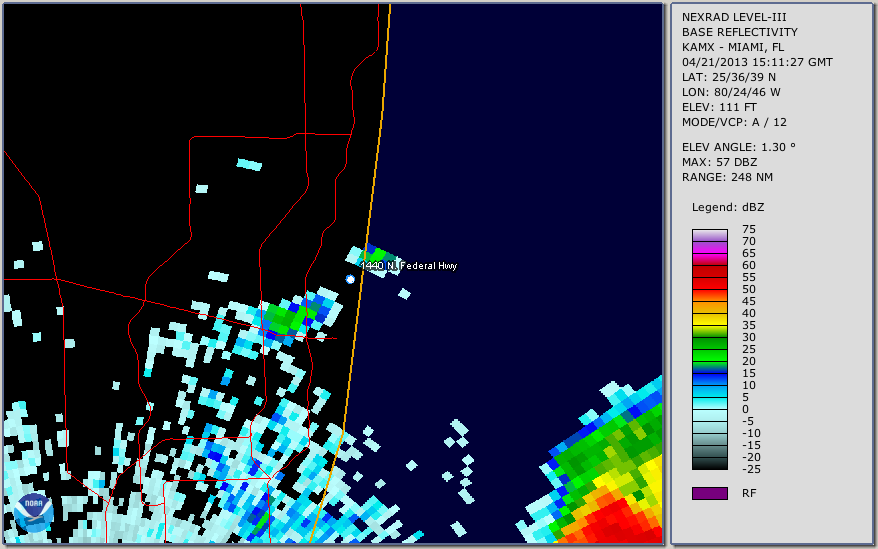Click the 50 value on the legend scale

tap(749, 289)
